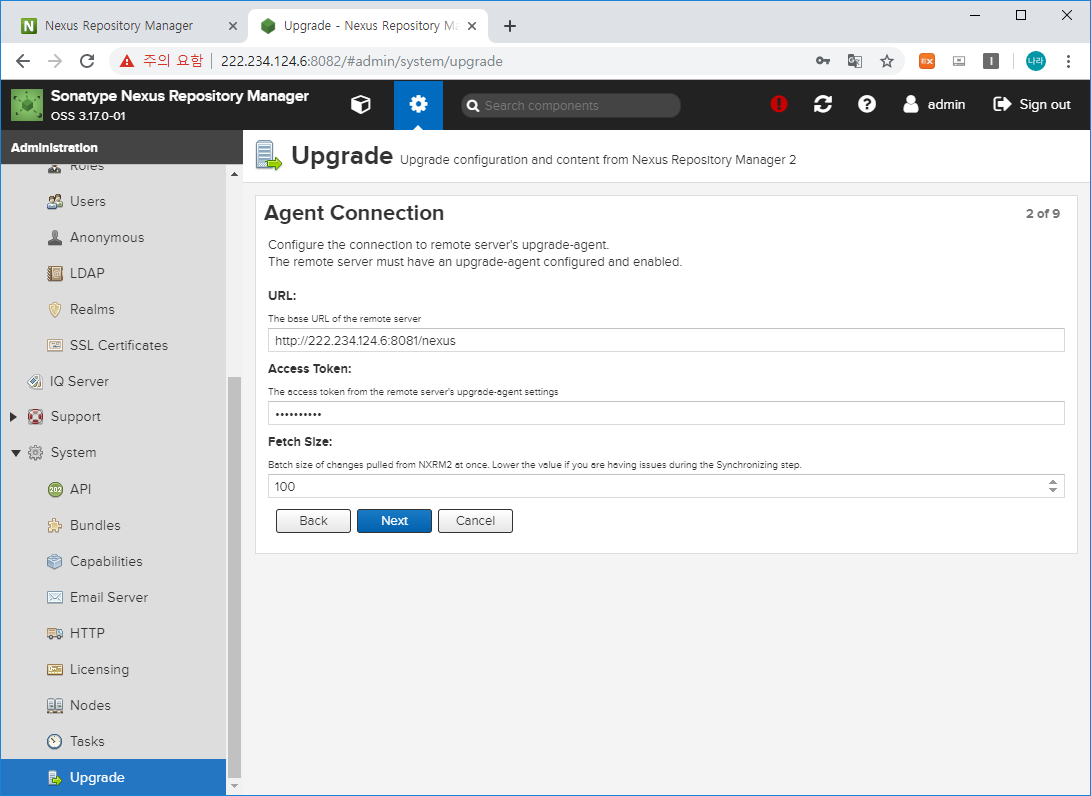The width and height of the screenshot is (1091, 796).
Task: Click the Email Server envelope icon
Action: coord(55,597)
